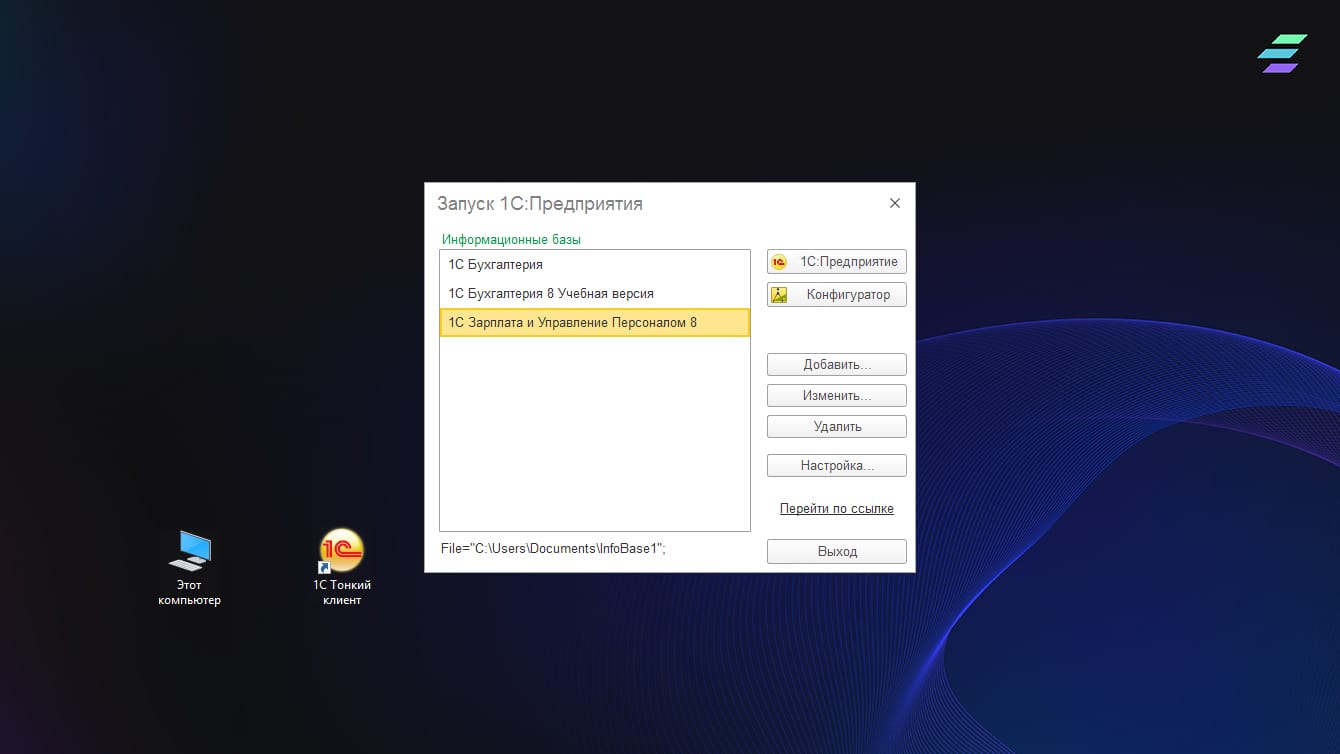
Task: Select the 1С Тонкий клиент desktop shortcut icon
Action: 341,551
